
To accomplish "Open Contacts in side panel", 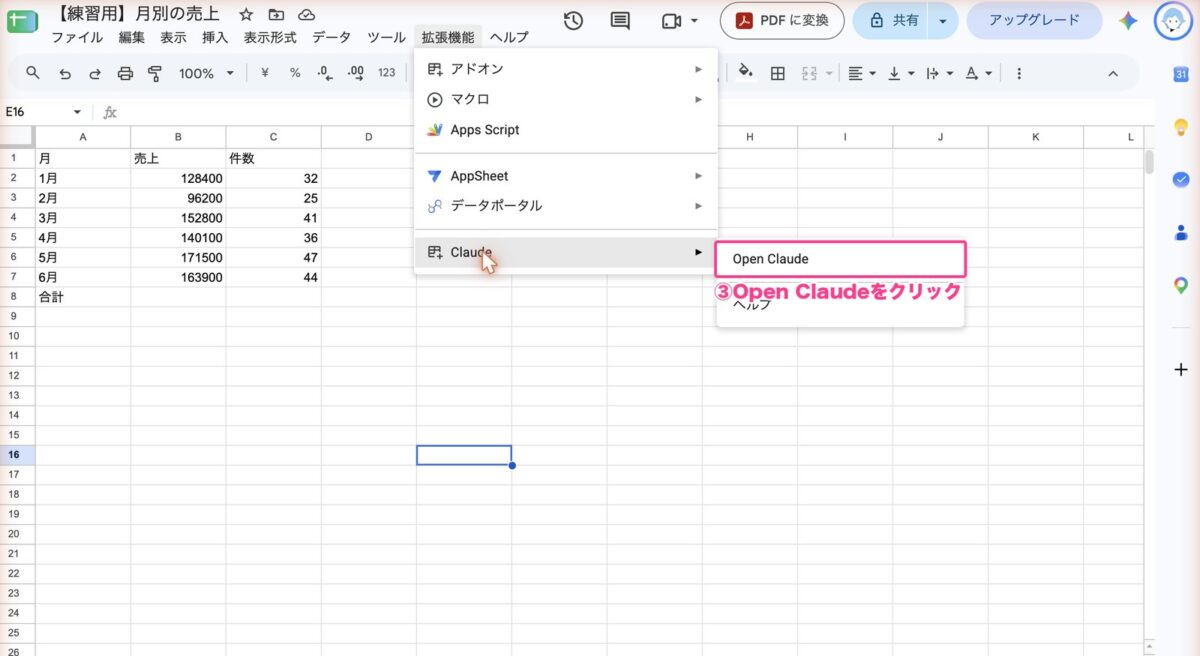I will (1180, 232).
